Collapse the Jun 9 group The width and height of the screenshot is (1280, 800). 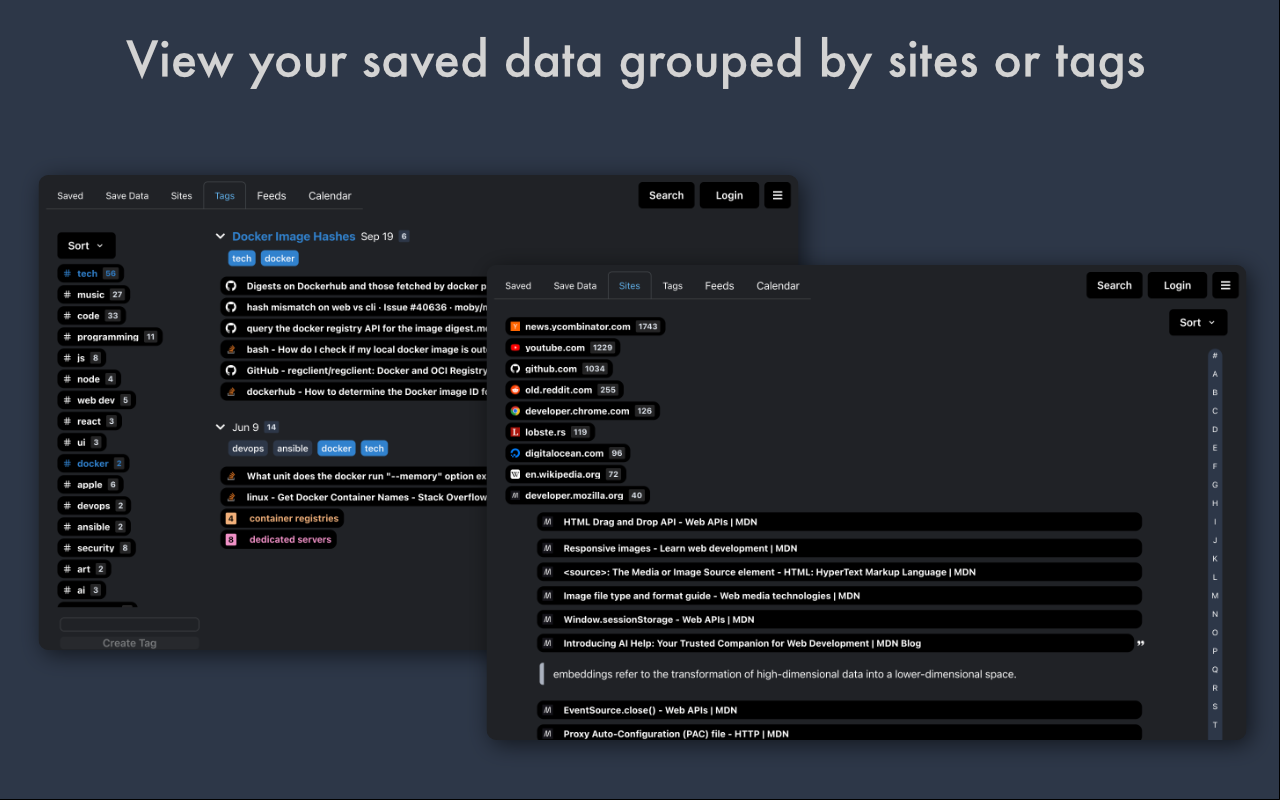pyautogui.click(x=221, y=427)
